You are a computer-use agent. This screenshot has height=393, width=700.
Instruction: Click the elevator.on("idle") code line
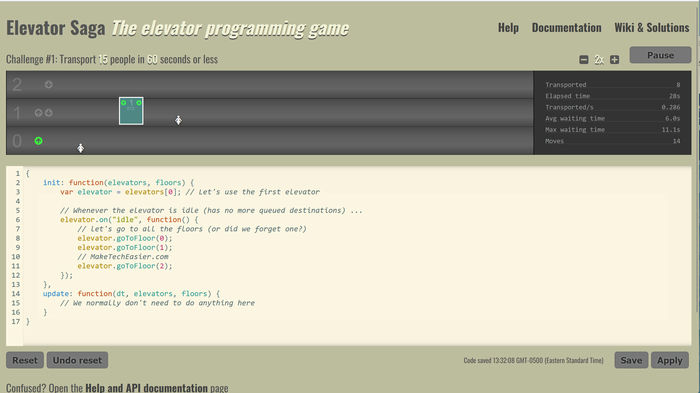[129, 220]
